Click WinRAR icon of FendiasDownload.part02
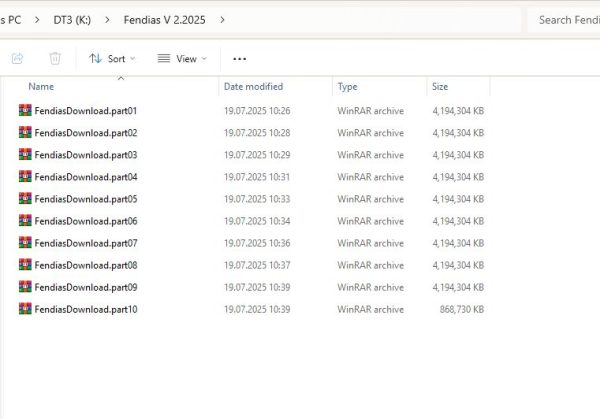600x419 pixels. (25, 133)
